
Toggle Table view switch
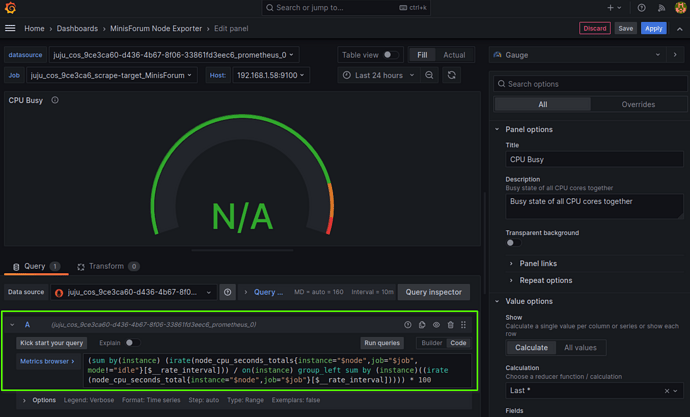pos(390,55)
